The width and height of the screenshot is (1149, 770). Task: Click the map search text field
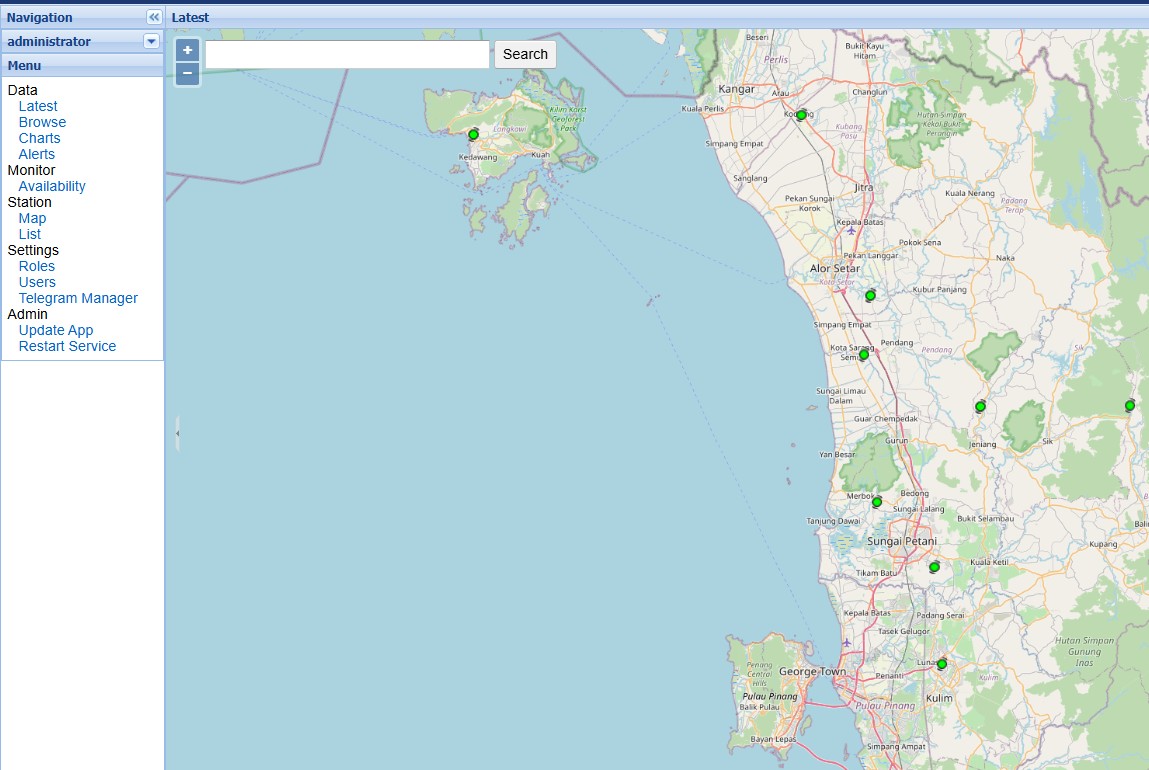tap(347, 55)
